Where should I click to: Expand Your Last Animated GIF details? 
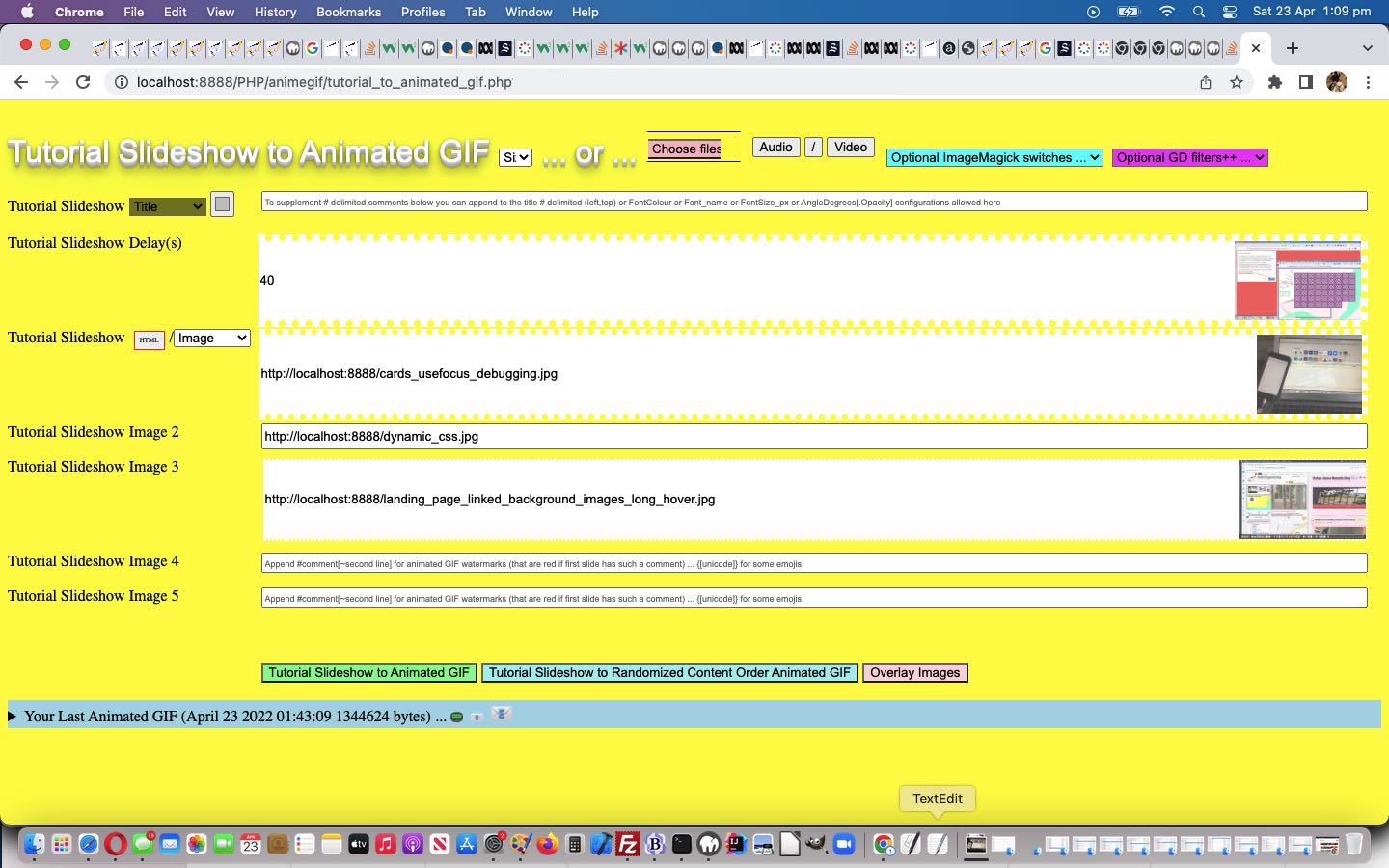[x=13, y=716]
